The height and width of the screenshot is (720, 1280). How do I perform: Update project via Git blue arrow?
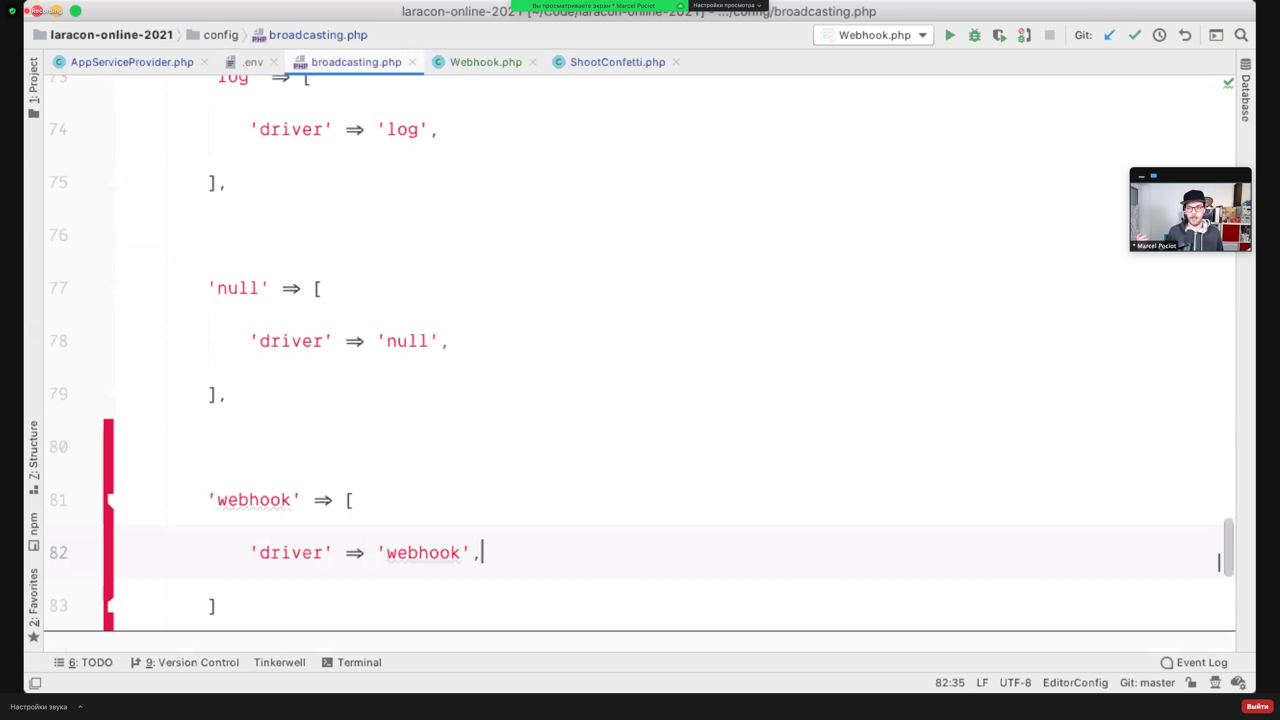[x=1109, y=35]
